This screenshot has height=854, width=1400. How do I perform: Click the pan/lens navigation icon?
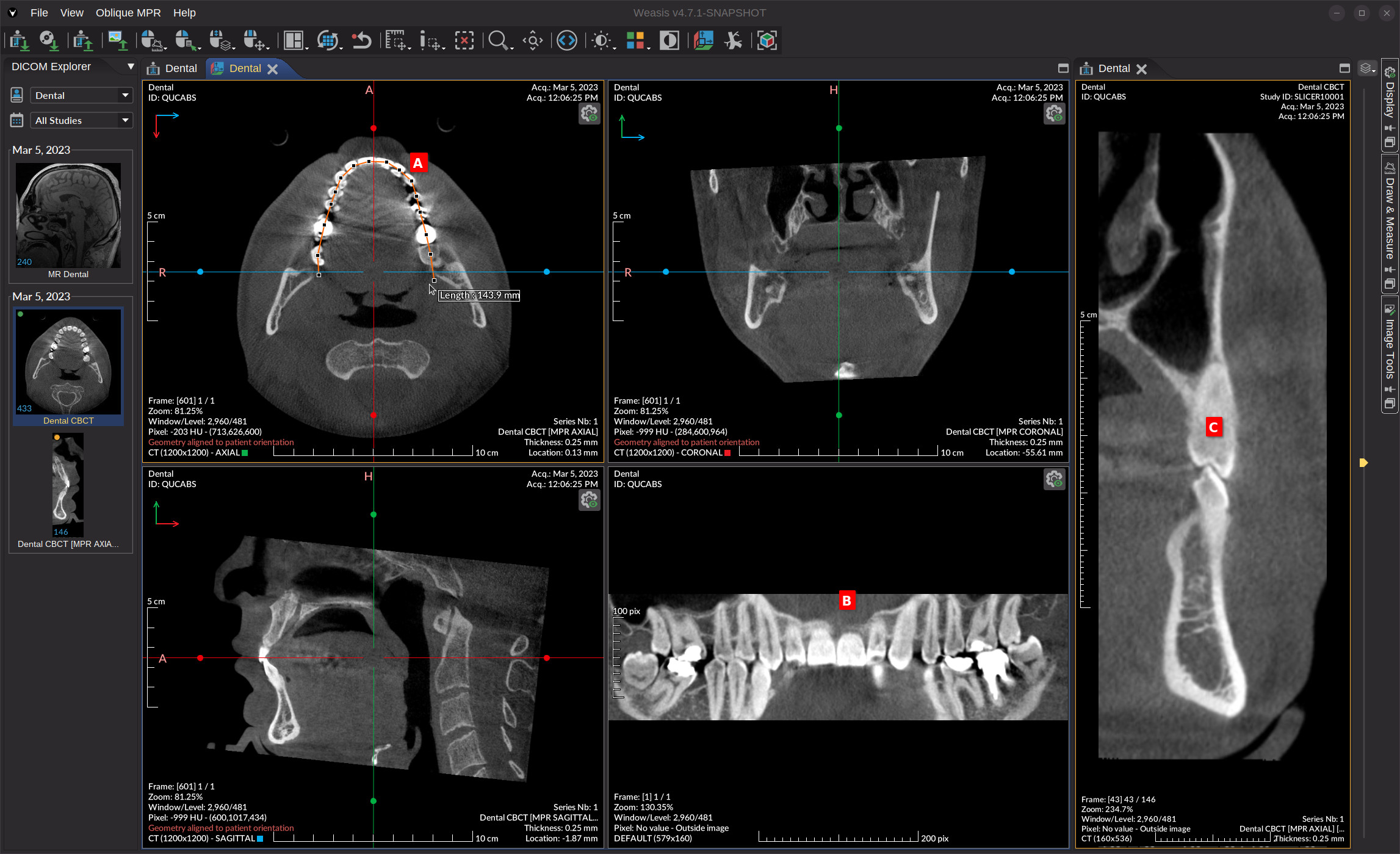click(533, 41)
